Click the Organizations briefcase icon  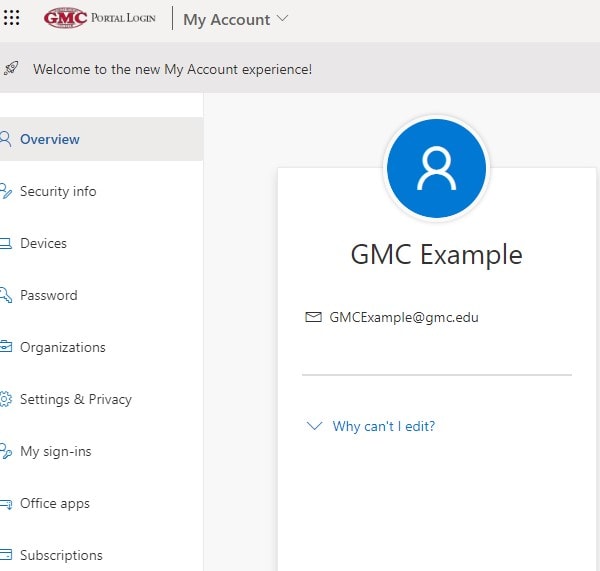(5, 347)
